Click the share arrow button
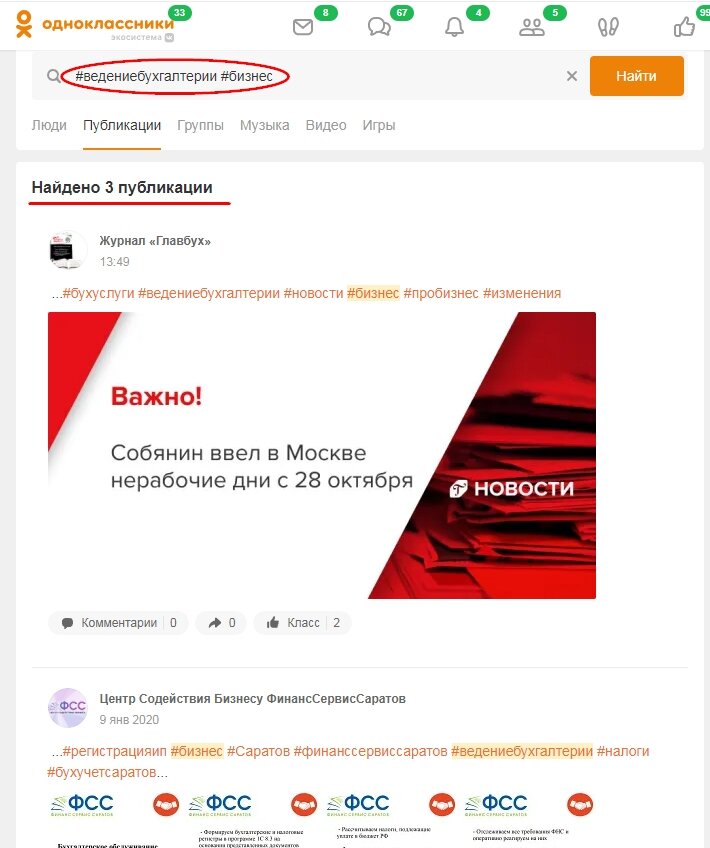The image size is (710, 848). coord(221,622)
